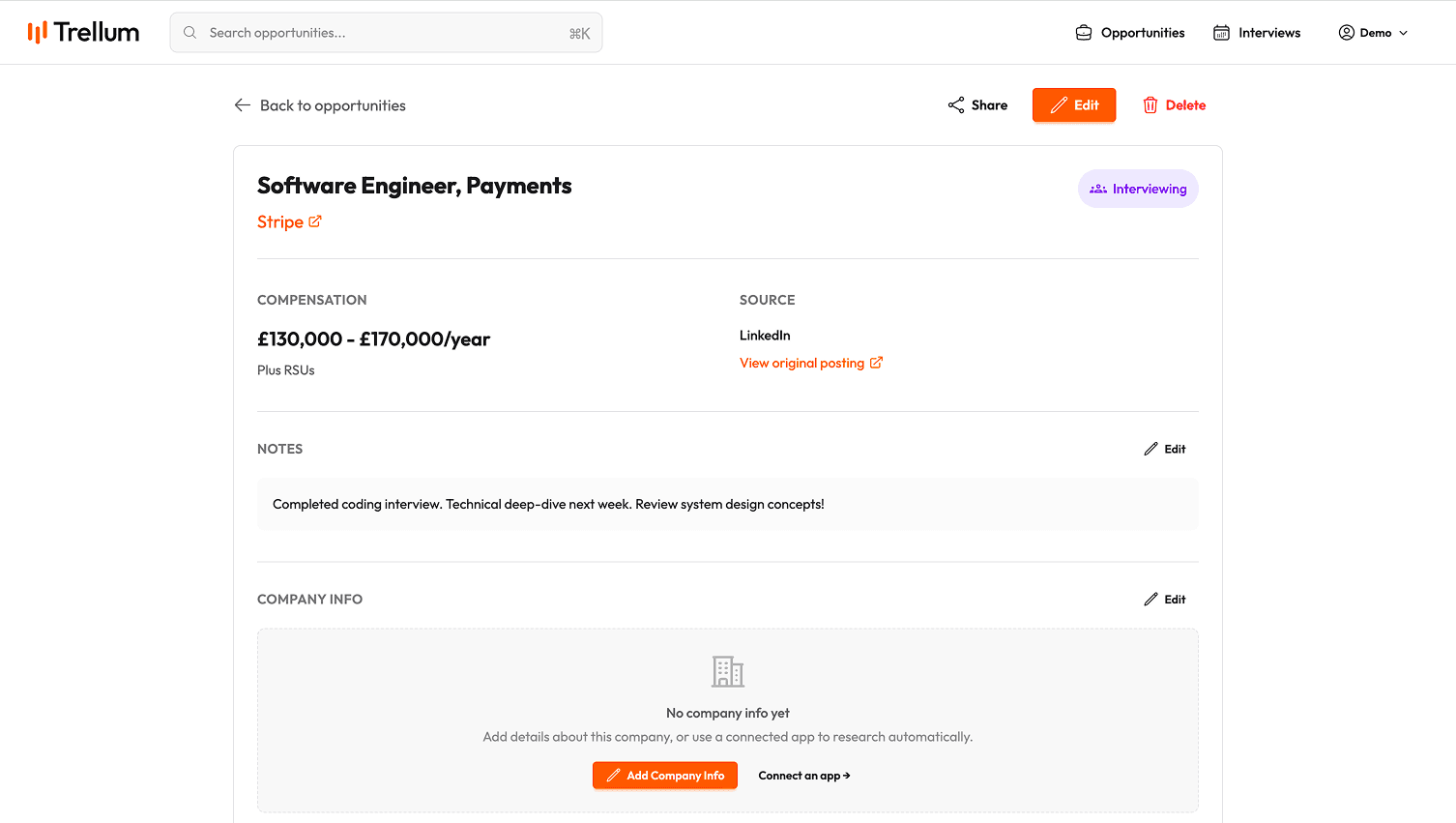The image size is (1456, 823).
Task: Click the View original posting link
Action: coord(801,363)
